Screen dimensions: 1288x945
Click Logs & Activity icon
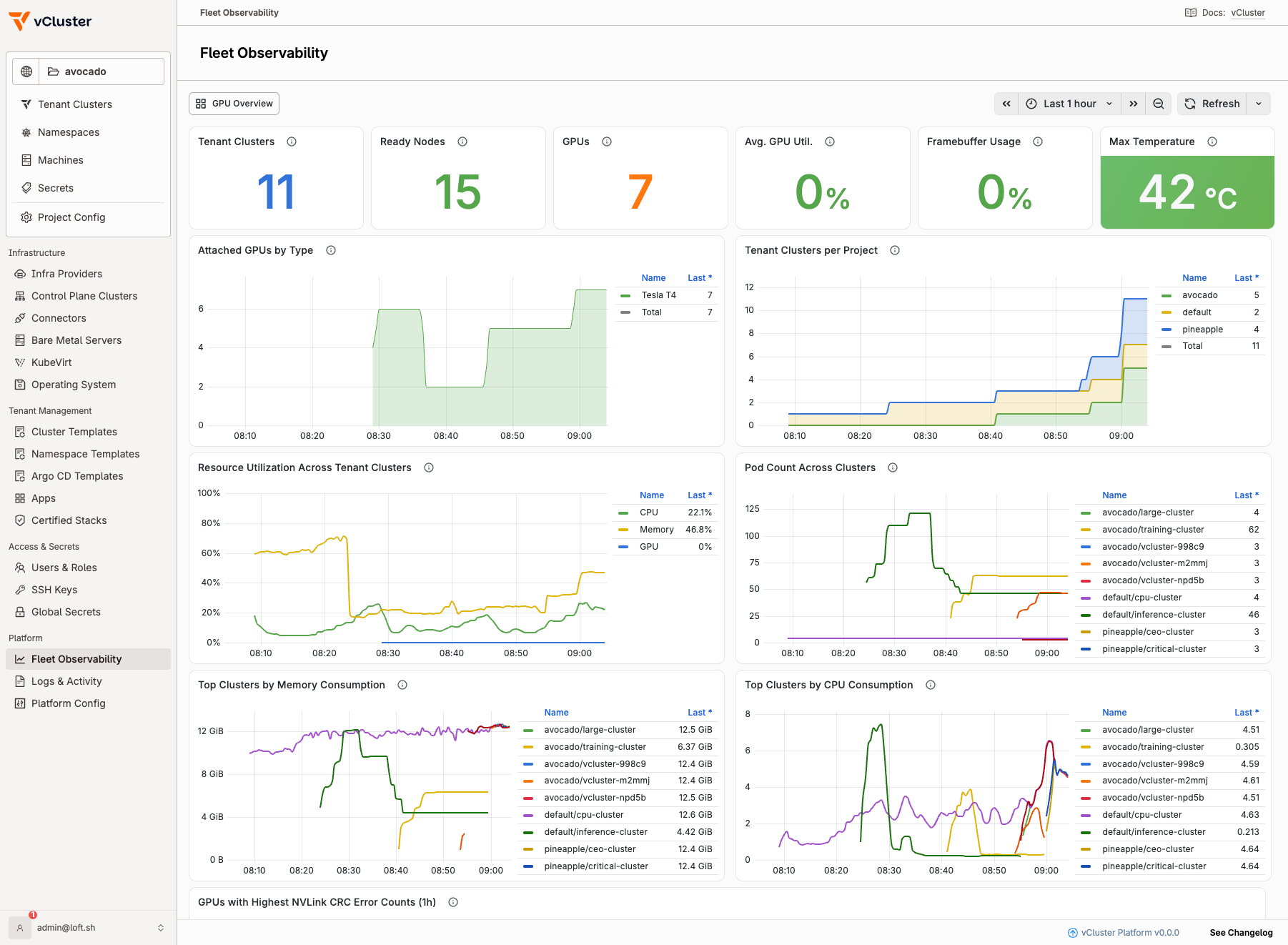(20, 681)
